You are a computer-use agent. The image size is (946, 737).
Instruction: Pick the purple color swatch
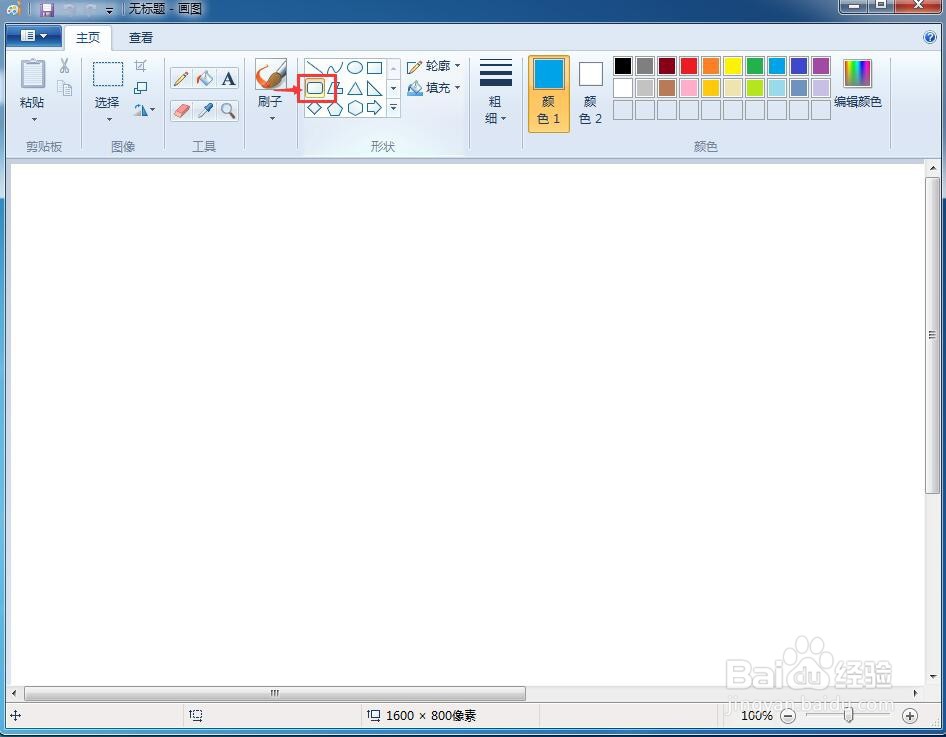pyautogui.click(x=821, y=66)
